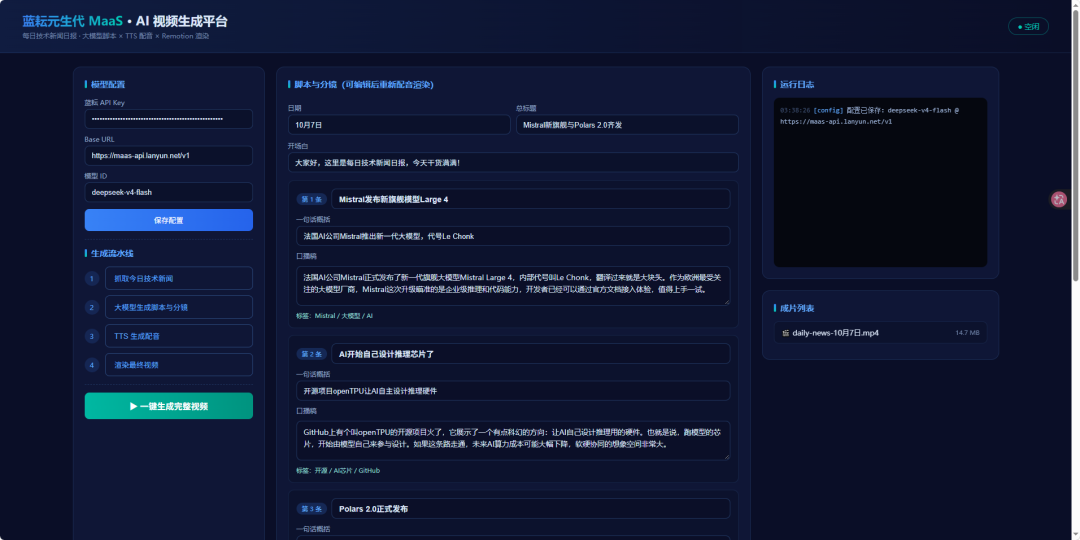Focus the 蓝耘 API Key field
Screen dimensions: 1080x540
169,119
